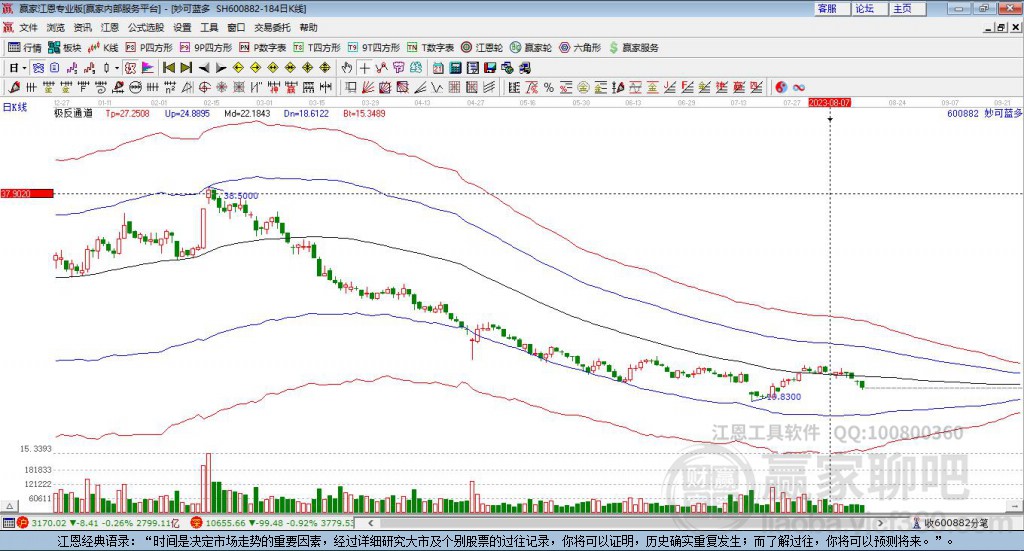Expand the candlestick style dropdown arrow

click(117, 68)
